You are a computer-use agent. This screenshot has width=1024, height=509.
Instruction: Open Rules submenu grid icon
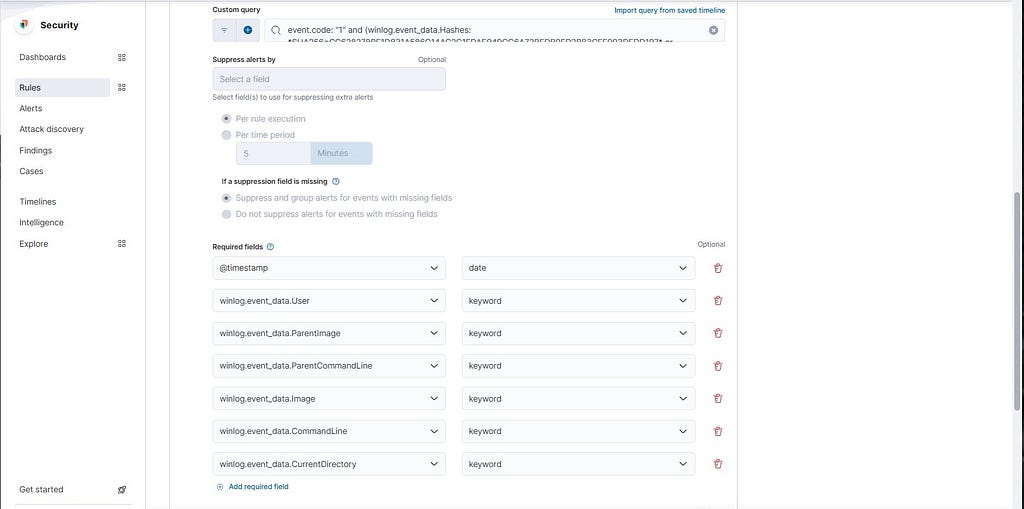click(x=121, y=88)
